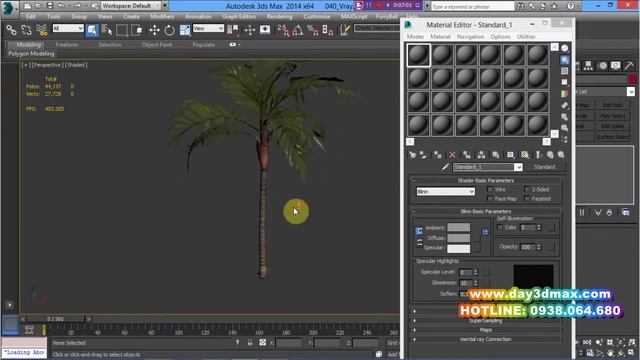Open Material Editor Utilities menu
The height and width of the screenshot is (360, 640).
(x=526, y=37)
